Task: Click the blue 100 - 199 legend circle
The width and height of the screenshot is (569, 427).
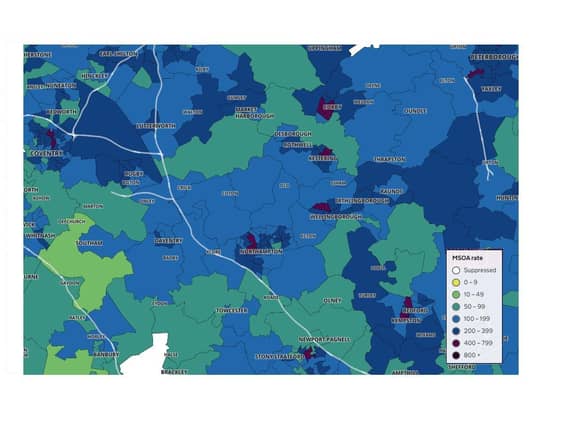Action: tap(456, 319)
